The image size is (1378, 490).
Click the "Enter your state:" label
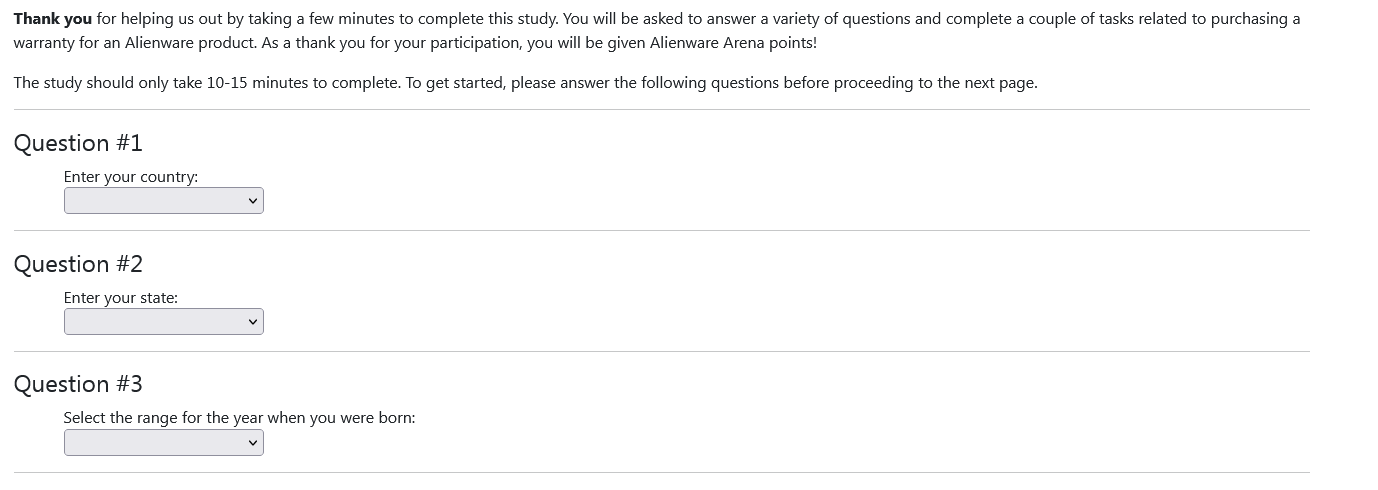tap(121, 298)
